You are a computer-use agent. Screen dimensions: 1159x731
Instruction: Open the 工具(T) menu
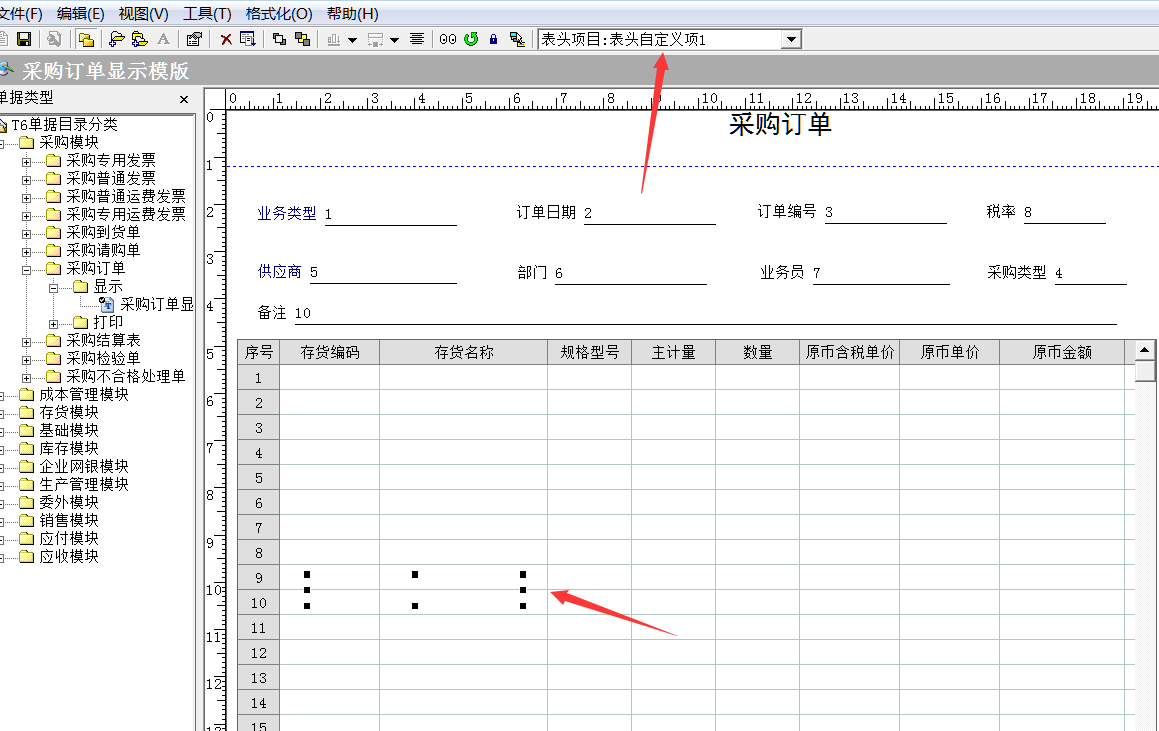[207, 14]
